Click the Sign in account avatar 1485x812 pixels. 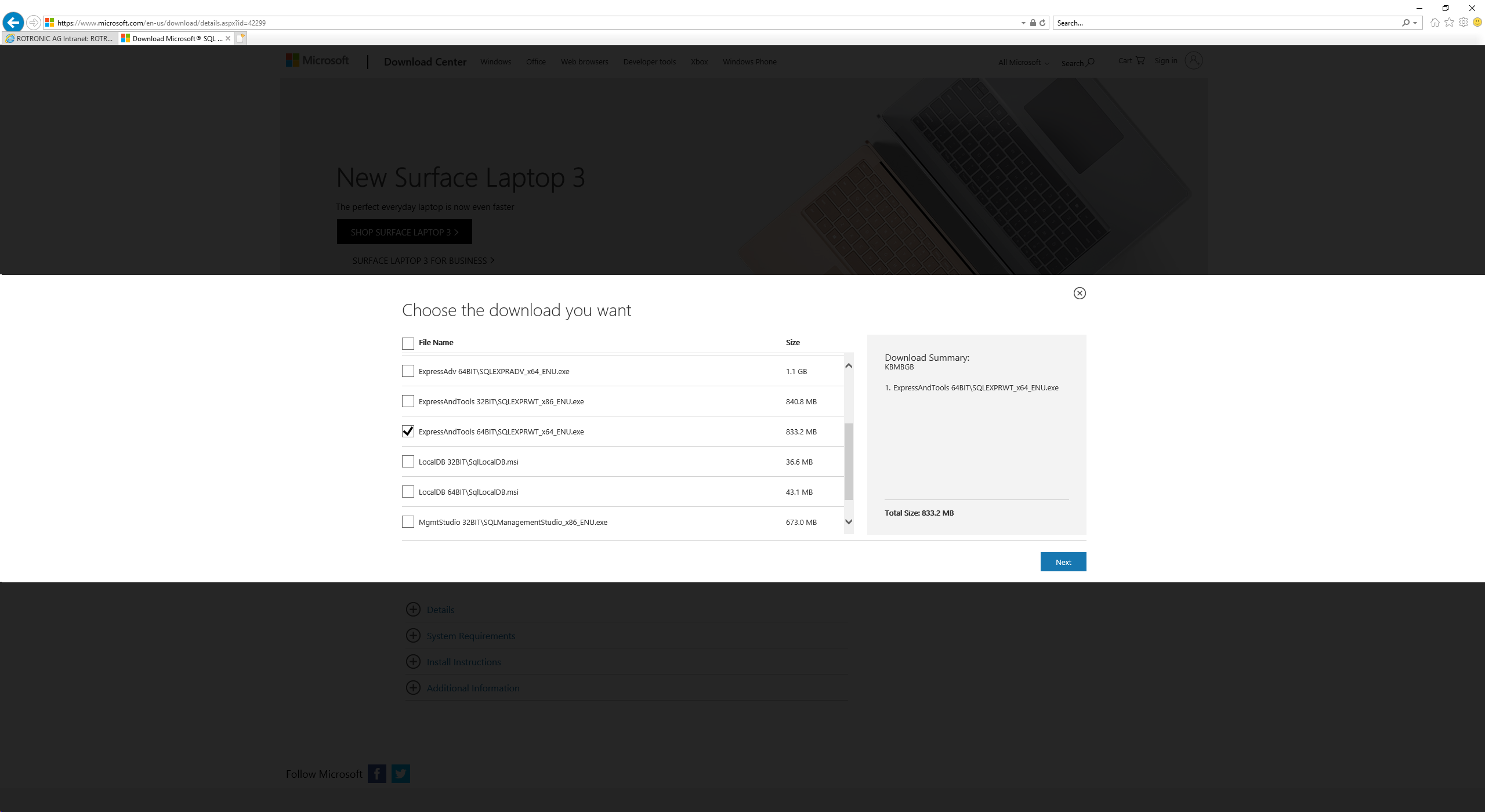(x=1193, y=60)
